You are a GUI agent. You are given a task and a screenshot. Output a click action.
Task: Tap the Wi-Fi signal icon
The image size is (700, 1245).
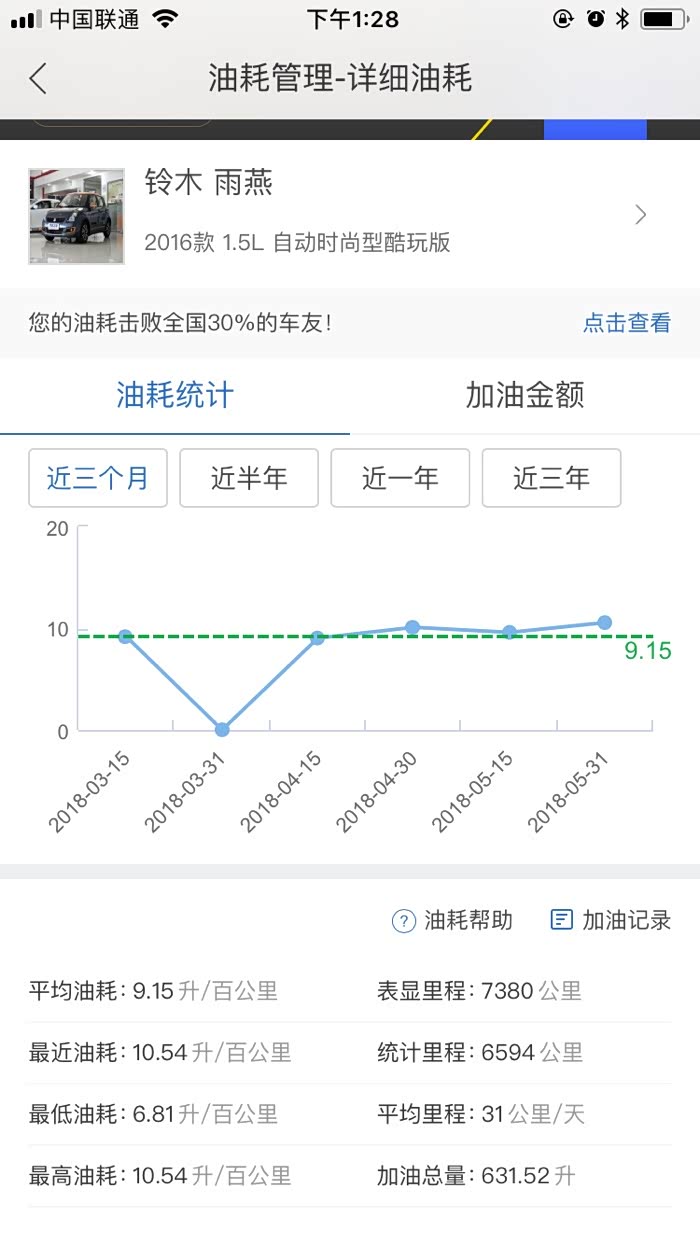pyautogui.click(x=165, y=19)
